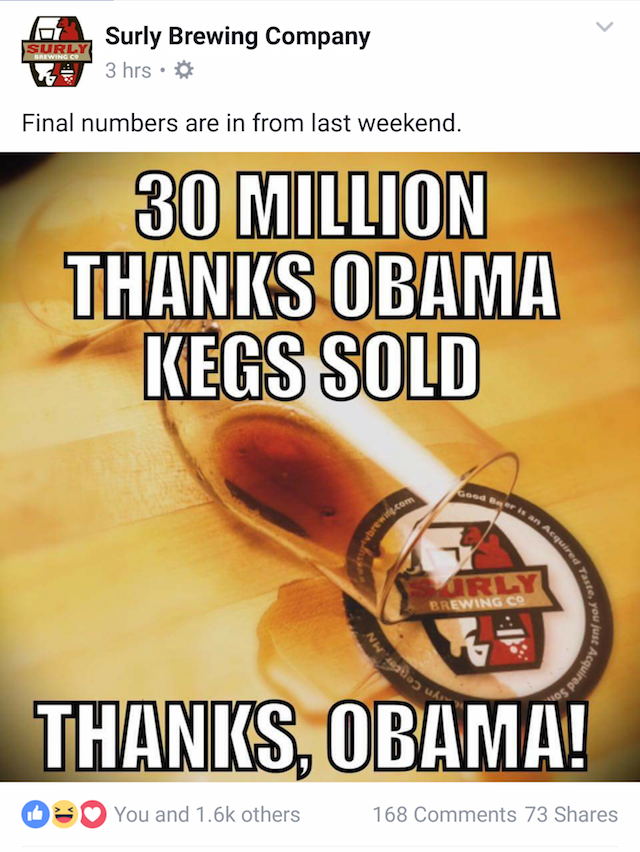
Task: Click the red SURLY banner on profile logo
Action: [57, 52]
